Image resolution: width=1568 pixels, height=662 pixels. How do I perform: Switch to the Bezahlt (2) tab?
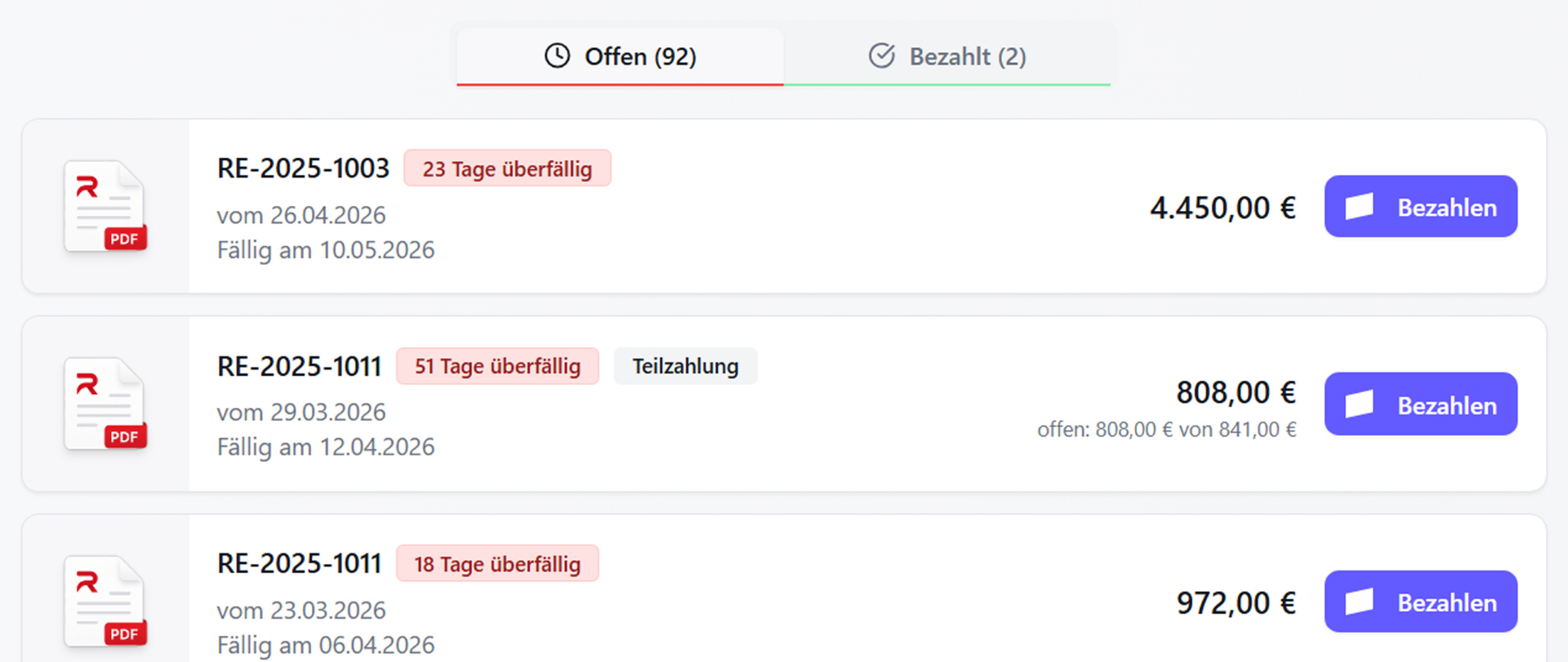tap(947, 56)
